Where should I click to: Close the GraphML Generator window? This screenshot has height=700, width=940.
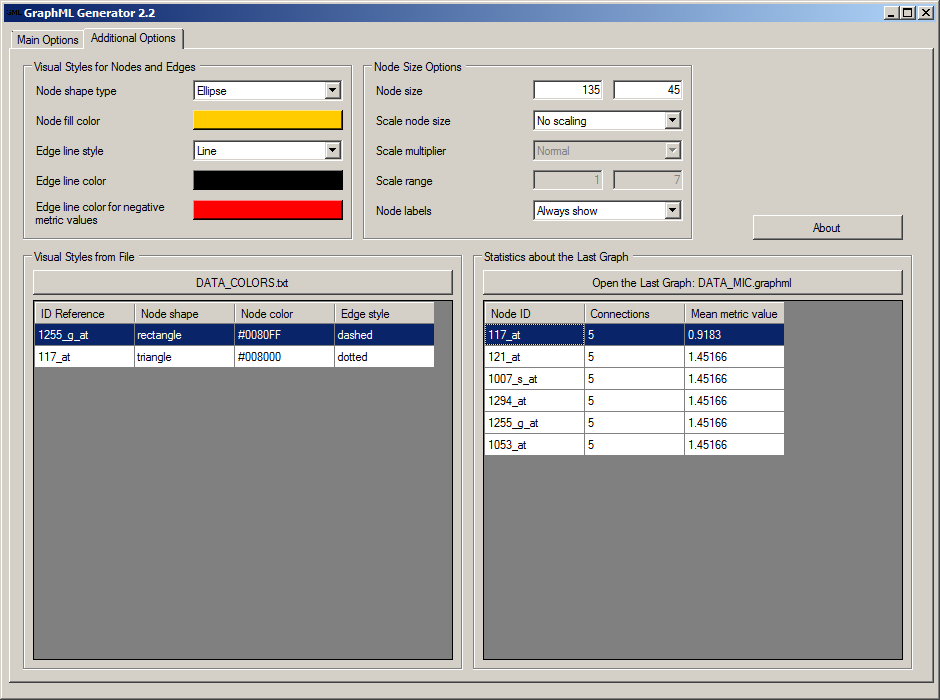click(926, 13)
